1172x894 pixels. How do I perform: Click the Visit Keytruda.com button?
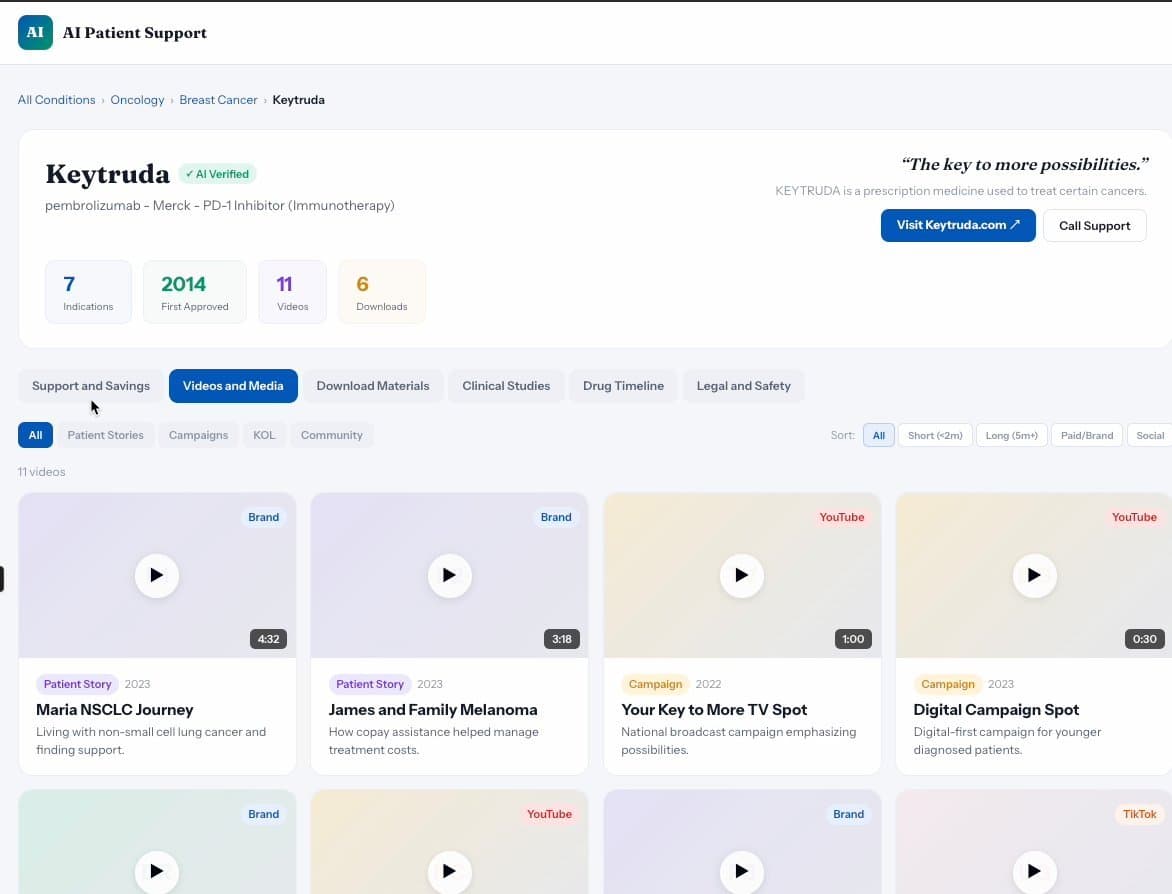click(x=957, y=225)
